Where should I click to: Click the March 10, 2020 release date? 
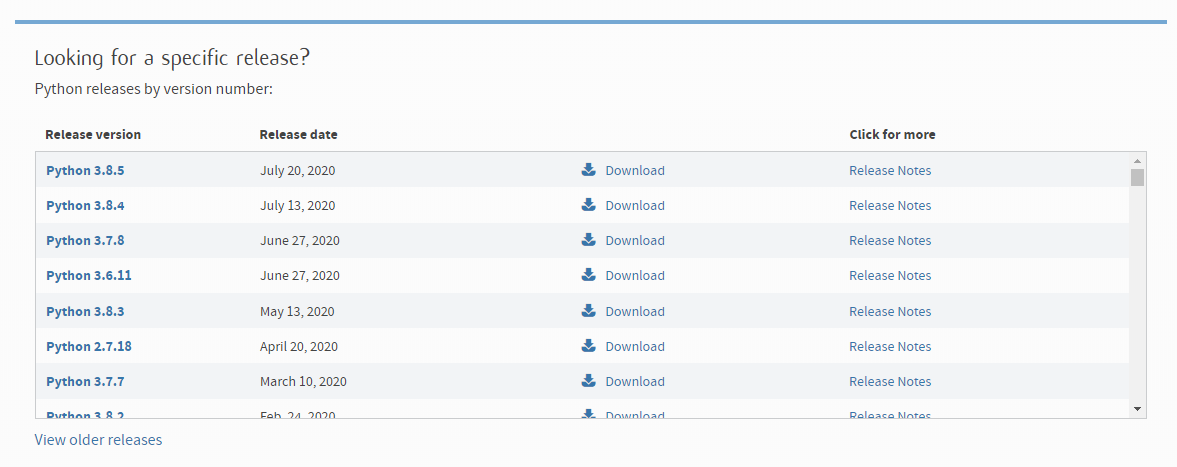pos(303,382)
